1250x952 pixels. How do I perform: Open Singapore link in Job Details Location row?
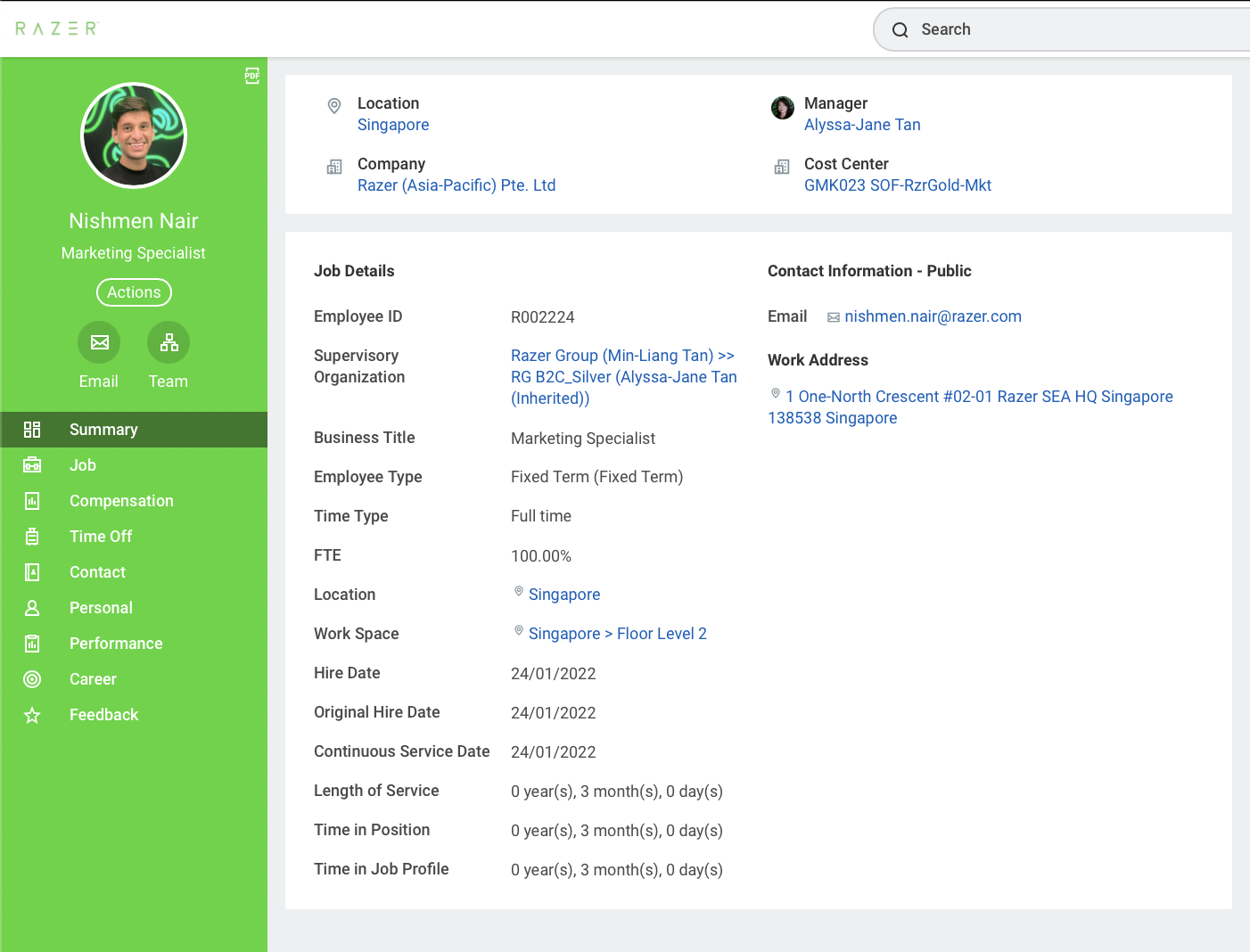tap(564, 595)
